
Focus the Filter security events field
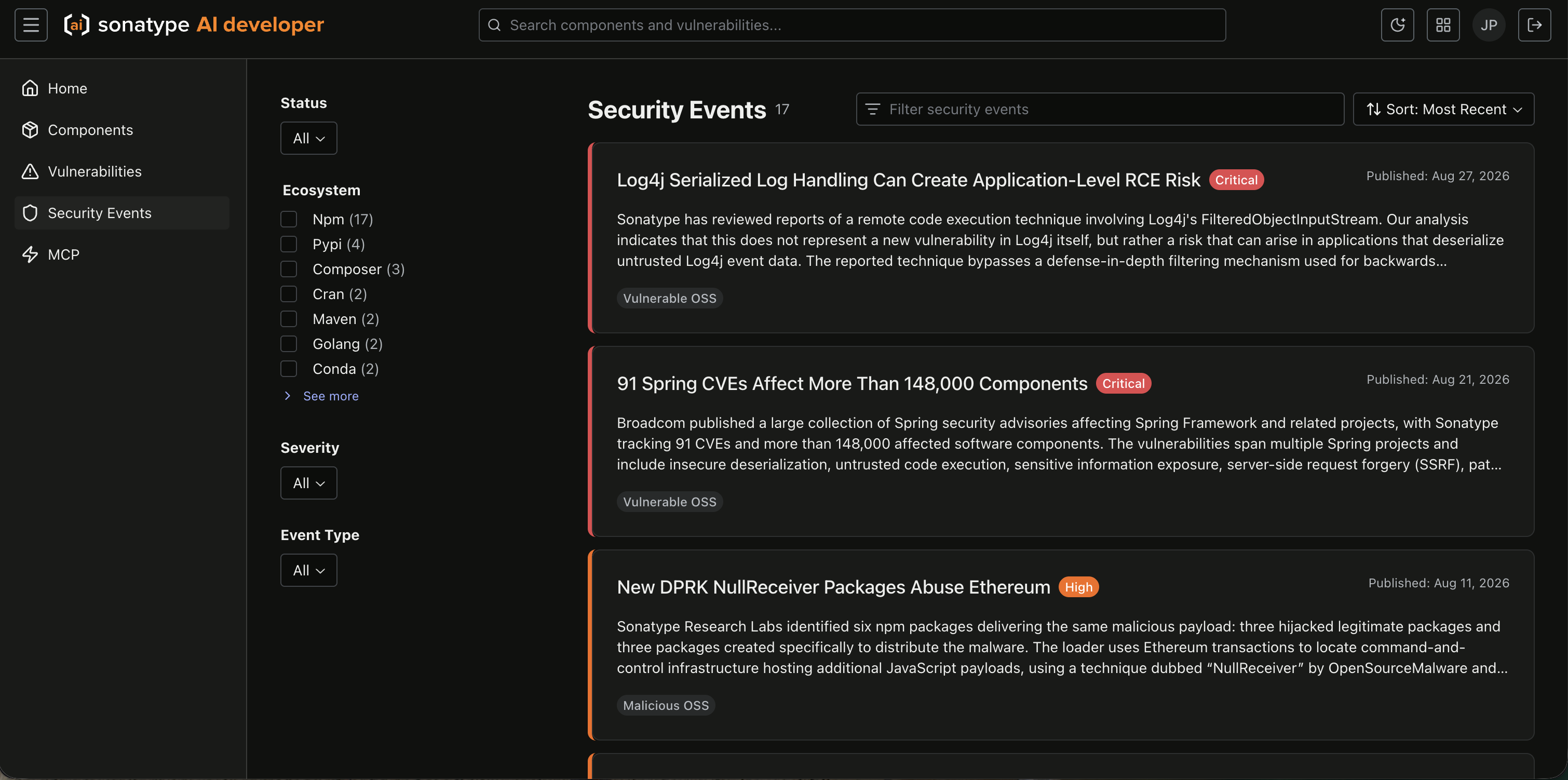1100,109
